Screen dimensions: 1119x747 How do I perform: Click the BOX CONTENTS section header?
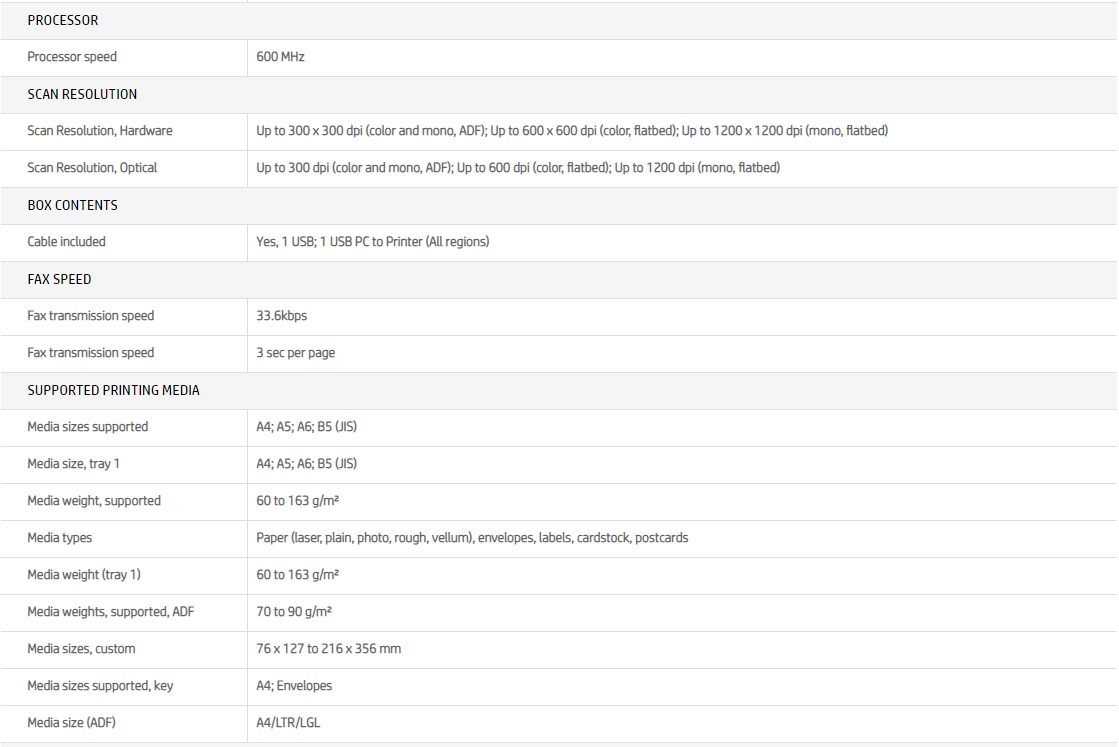[x=72, y=205]
